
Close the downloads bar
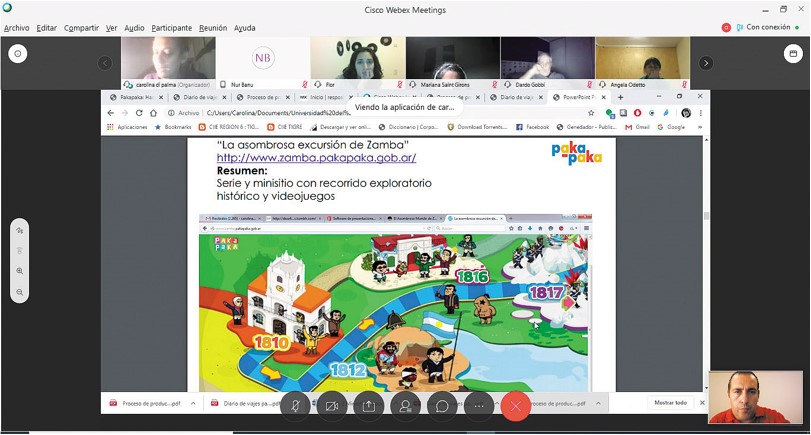point(702,403)
